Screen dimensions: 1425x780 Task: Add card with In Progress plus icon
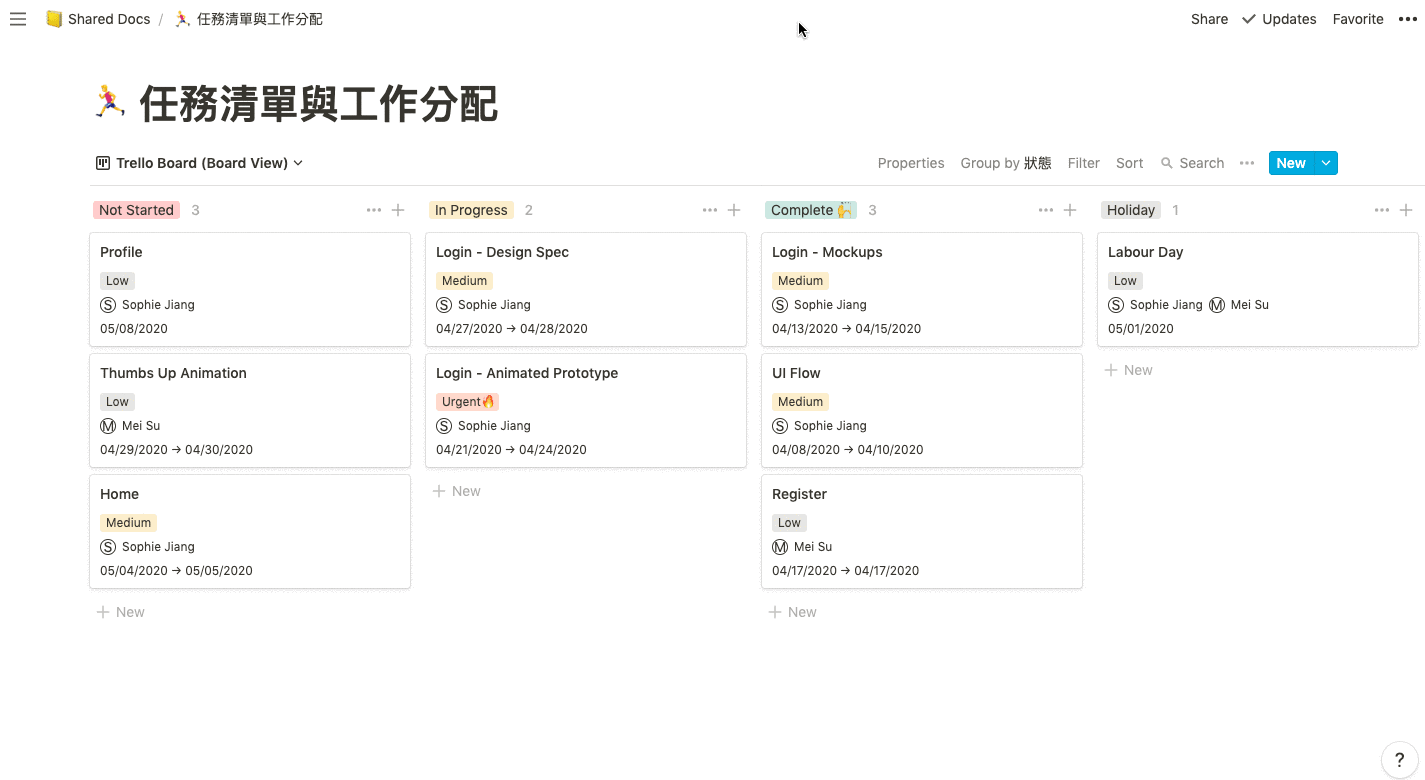[x=734, y=210]
